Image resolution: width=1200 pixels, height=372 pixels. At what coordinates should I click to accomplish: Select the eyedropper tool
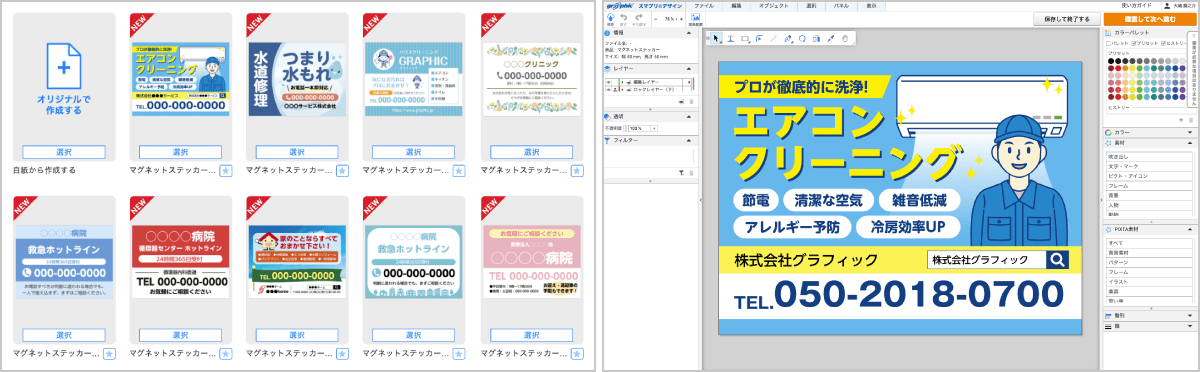point(830,38)
